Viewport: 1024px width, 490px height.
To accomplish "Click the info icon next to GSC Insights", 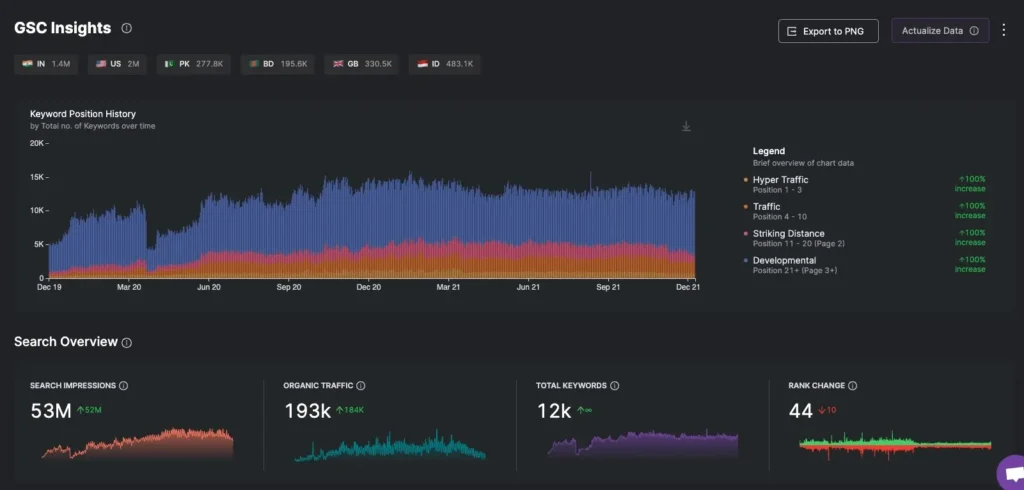I will point(126,29).
